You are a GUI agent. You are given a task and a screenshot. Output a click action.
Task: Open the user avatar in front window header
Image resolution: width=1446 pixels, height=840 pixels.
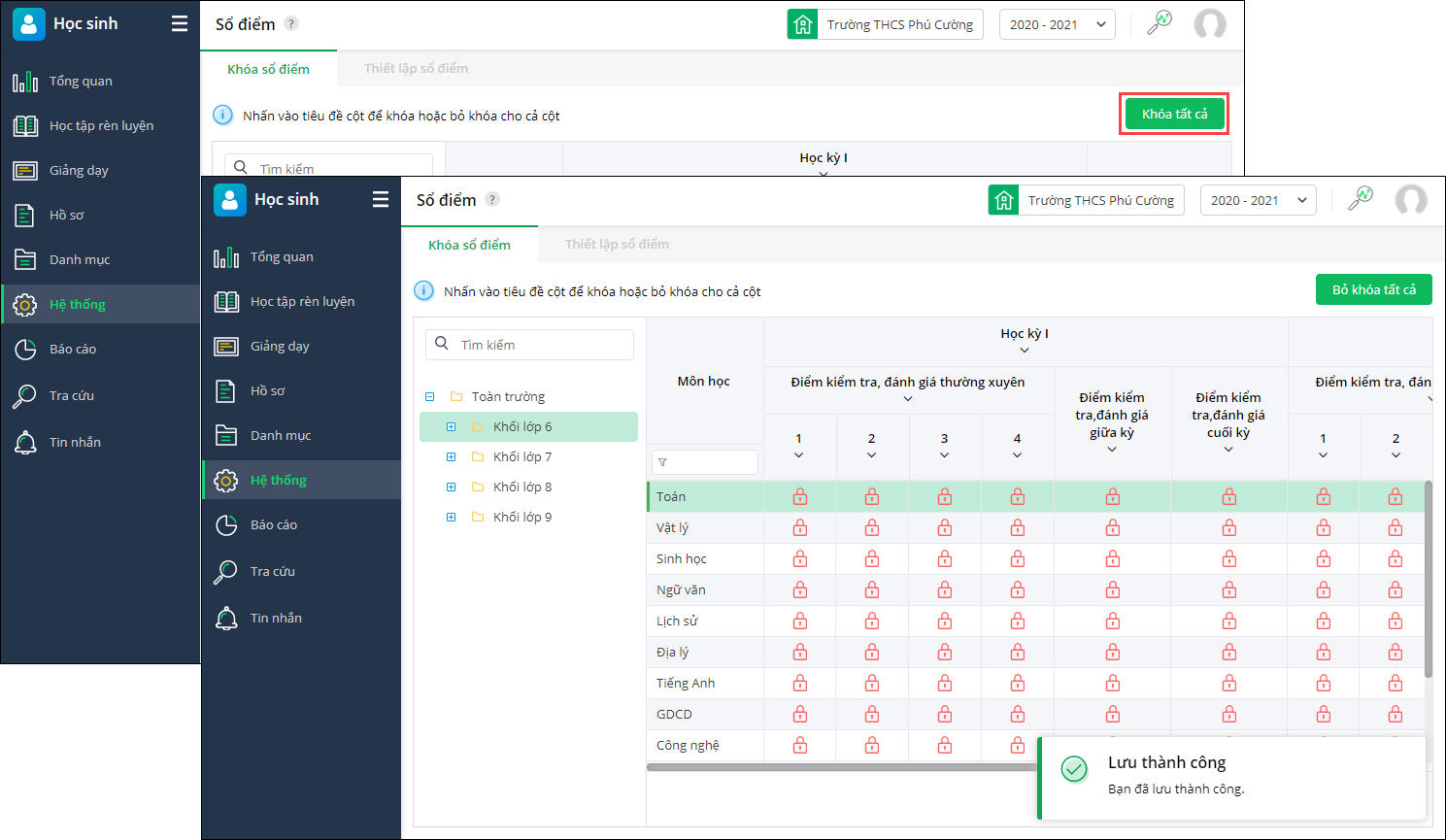pos(1410,200)
